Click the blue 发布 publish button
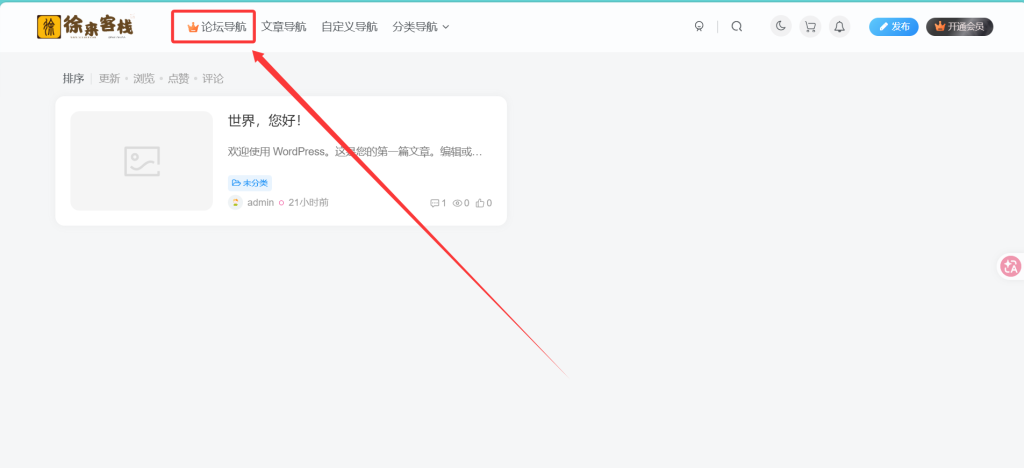1024x468 pixels. tap(894, 27)
